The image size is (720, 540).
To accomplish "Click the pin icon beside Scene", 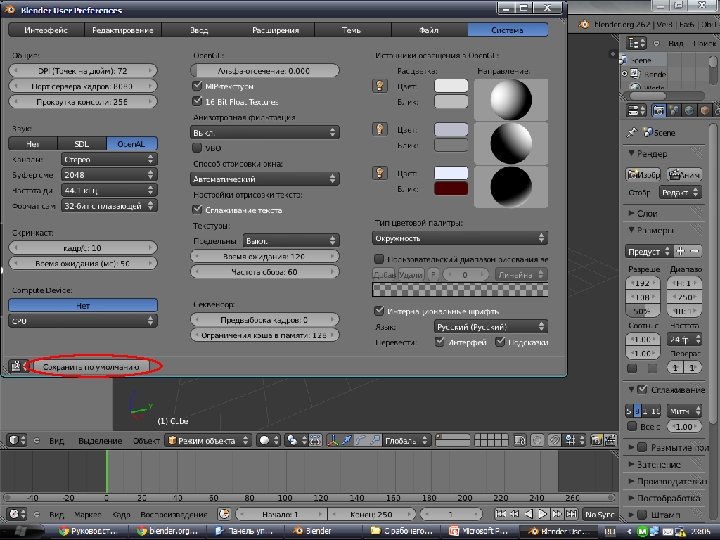I will coord(632,132).
